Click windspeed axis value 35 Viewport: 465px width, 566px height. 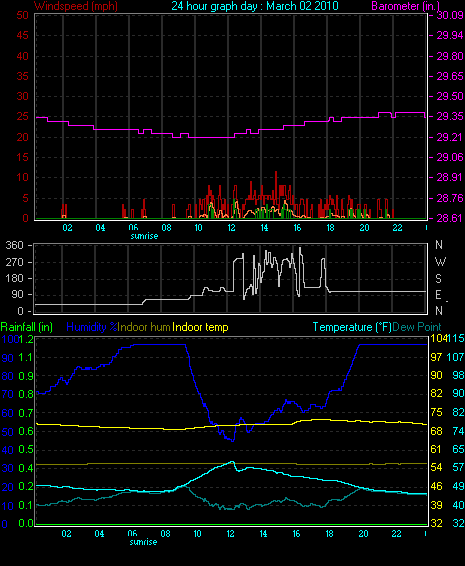22,76
